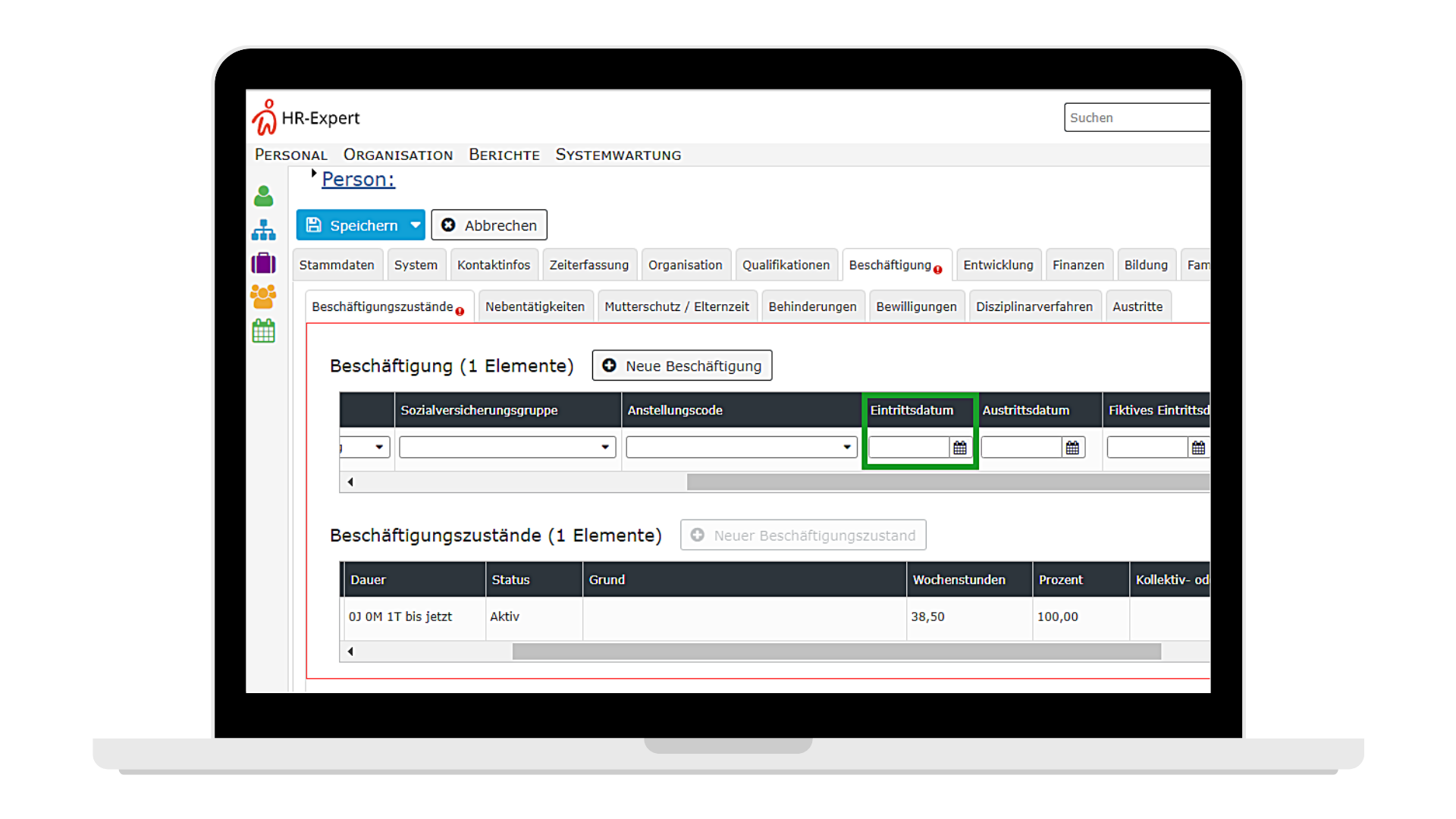Click the Neuer Beschäftigungszustand button
The width and height of the screenshot is (1456, 819).
[x=803, y=535]
